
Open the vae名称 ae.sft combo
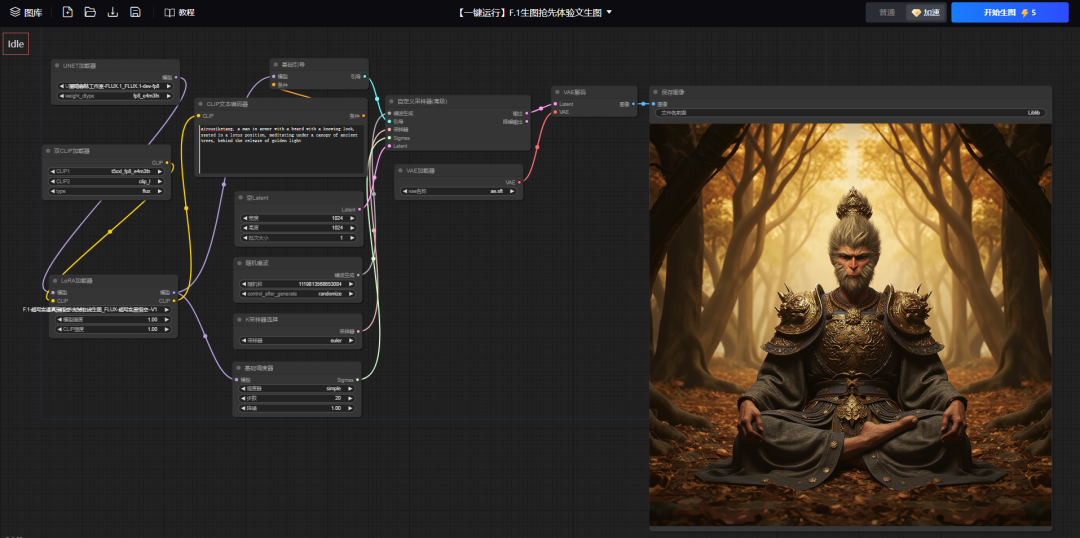[459, 192]
